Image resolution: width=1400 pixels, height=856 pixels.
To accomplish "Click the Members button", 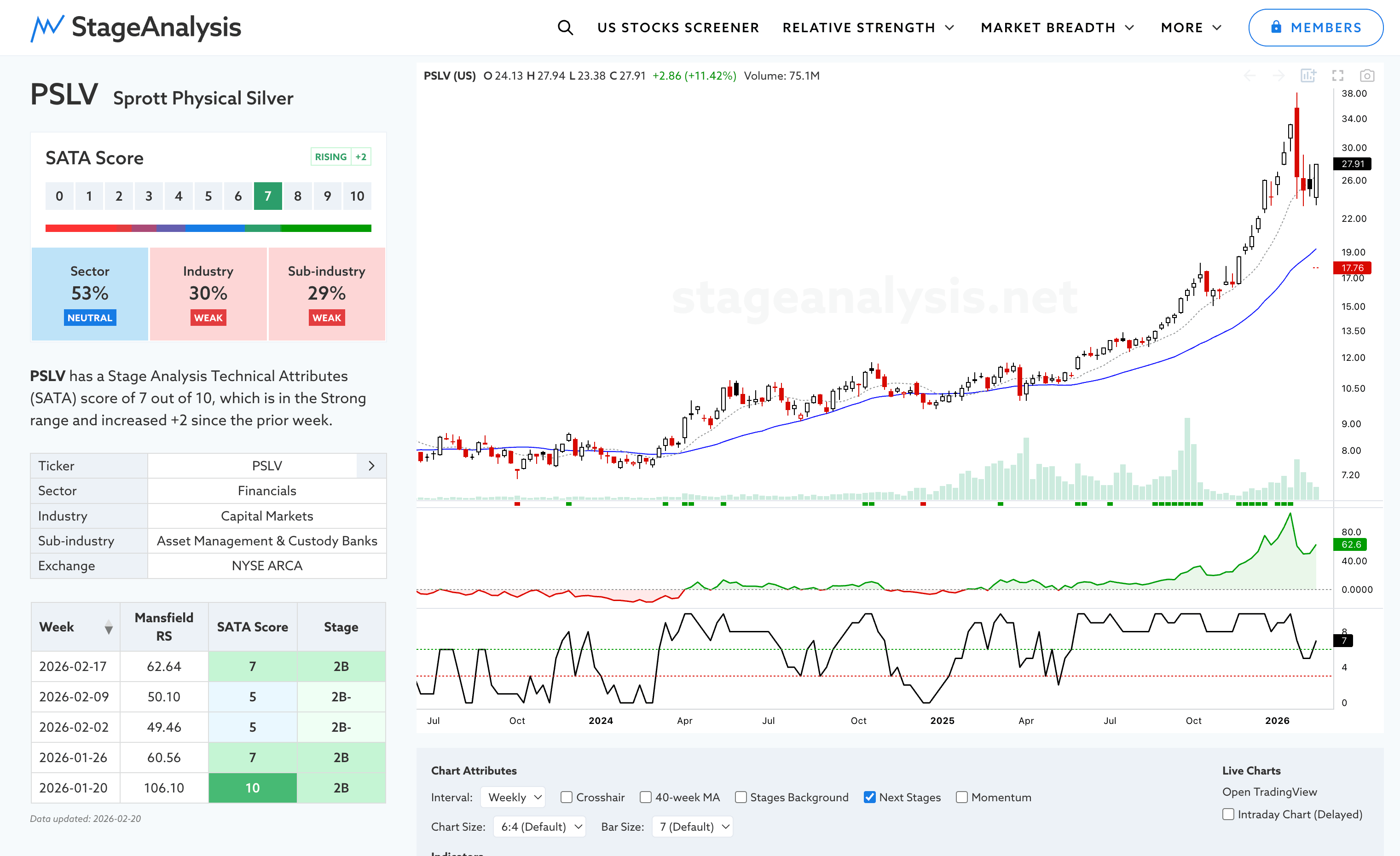I will point(1315,27).
